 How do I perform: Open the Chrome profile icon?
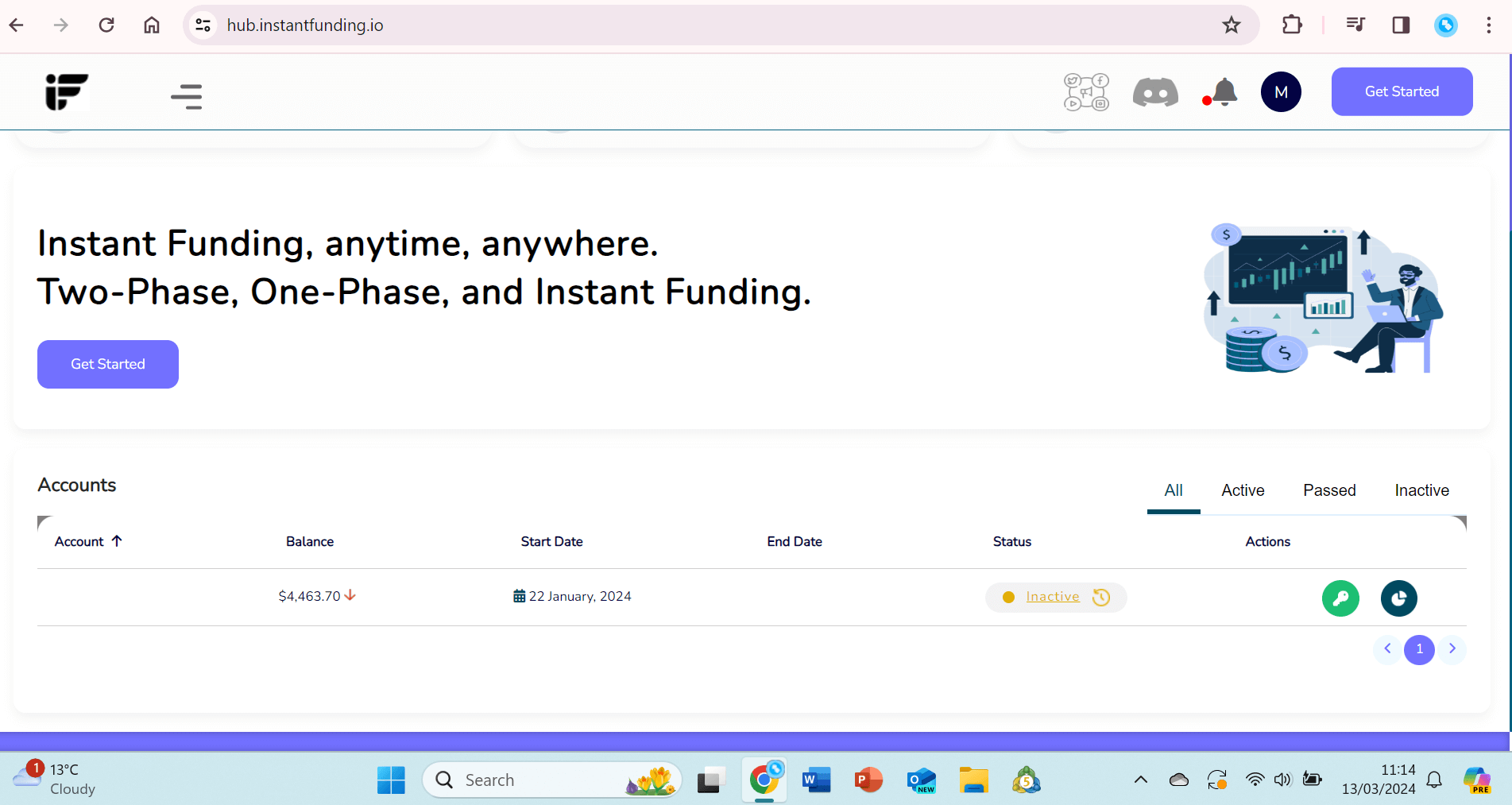[1446, 25]
